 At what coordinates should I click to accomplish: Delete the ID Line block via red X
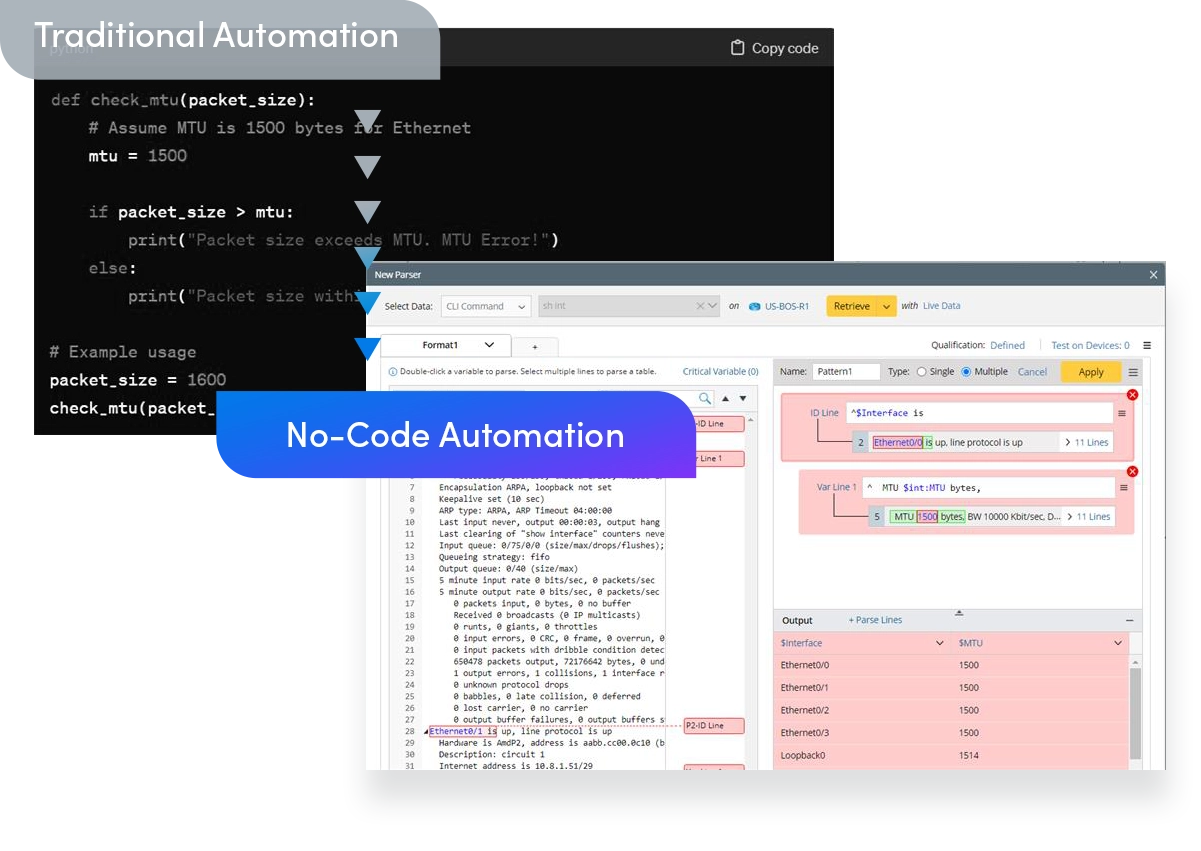point(1132,395)
